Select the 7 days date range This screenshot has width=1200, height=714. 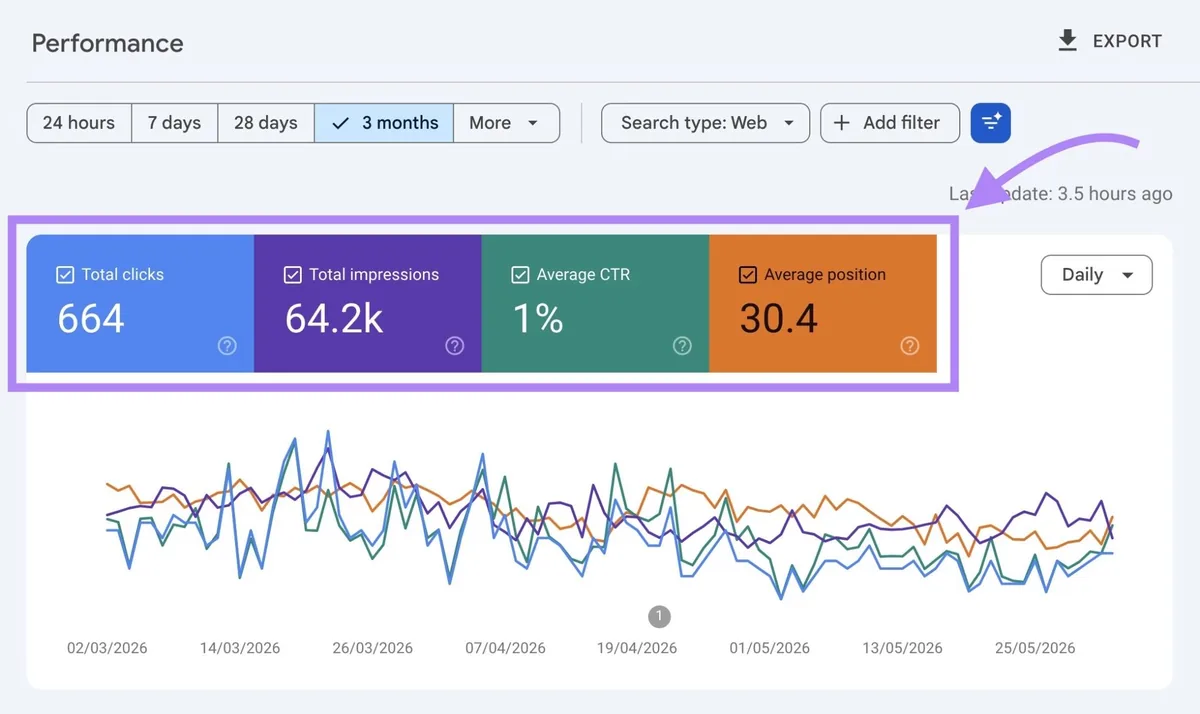click(x=174, y=123)
